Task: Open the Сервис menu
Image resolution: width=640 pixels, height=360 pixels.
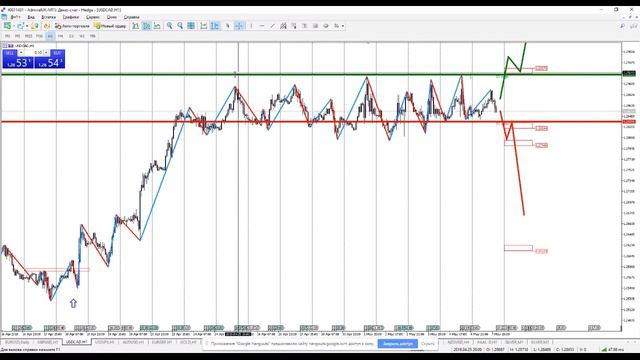Action: pos(93,17)
